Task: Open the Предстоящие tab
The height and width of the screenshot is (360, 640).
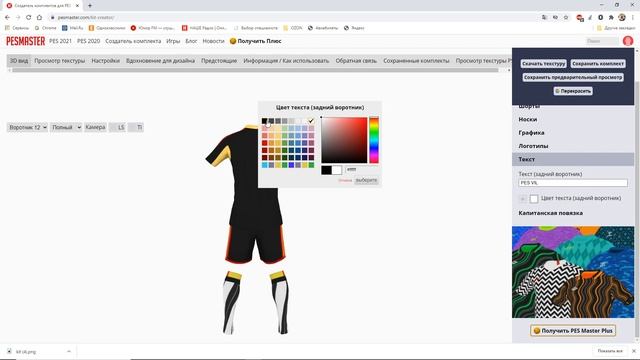Action: point(219,60)
